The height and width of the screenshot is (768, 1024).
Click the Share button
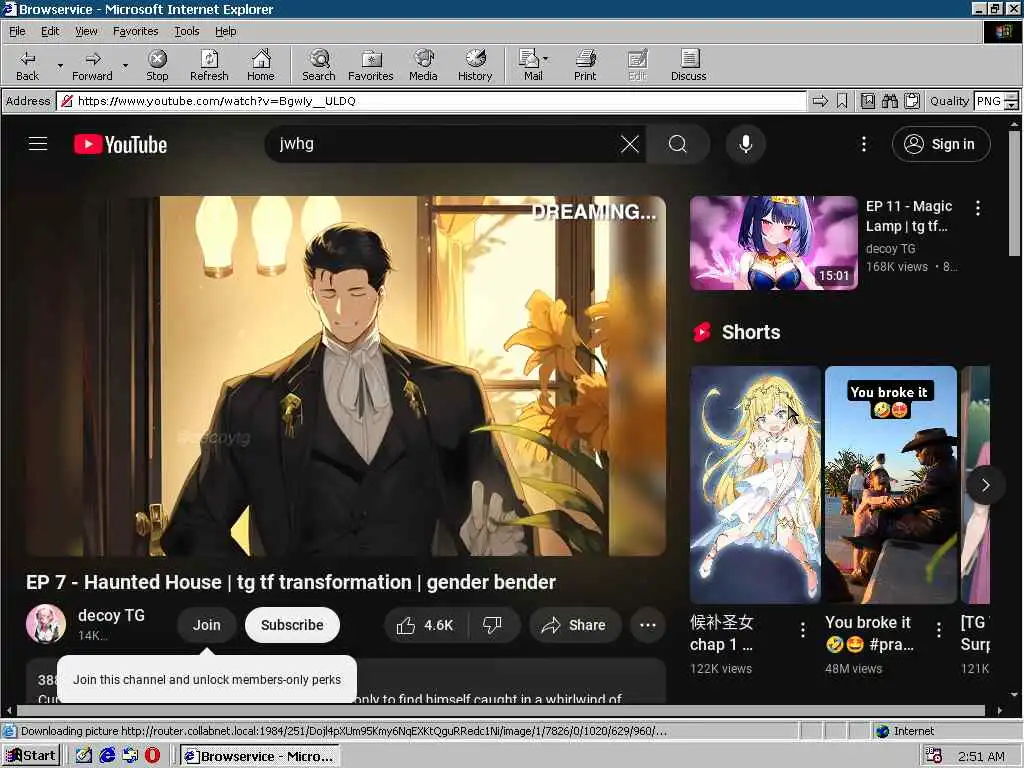point(574,625)
